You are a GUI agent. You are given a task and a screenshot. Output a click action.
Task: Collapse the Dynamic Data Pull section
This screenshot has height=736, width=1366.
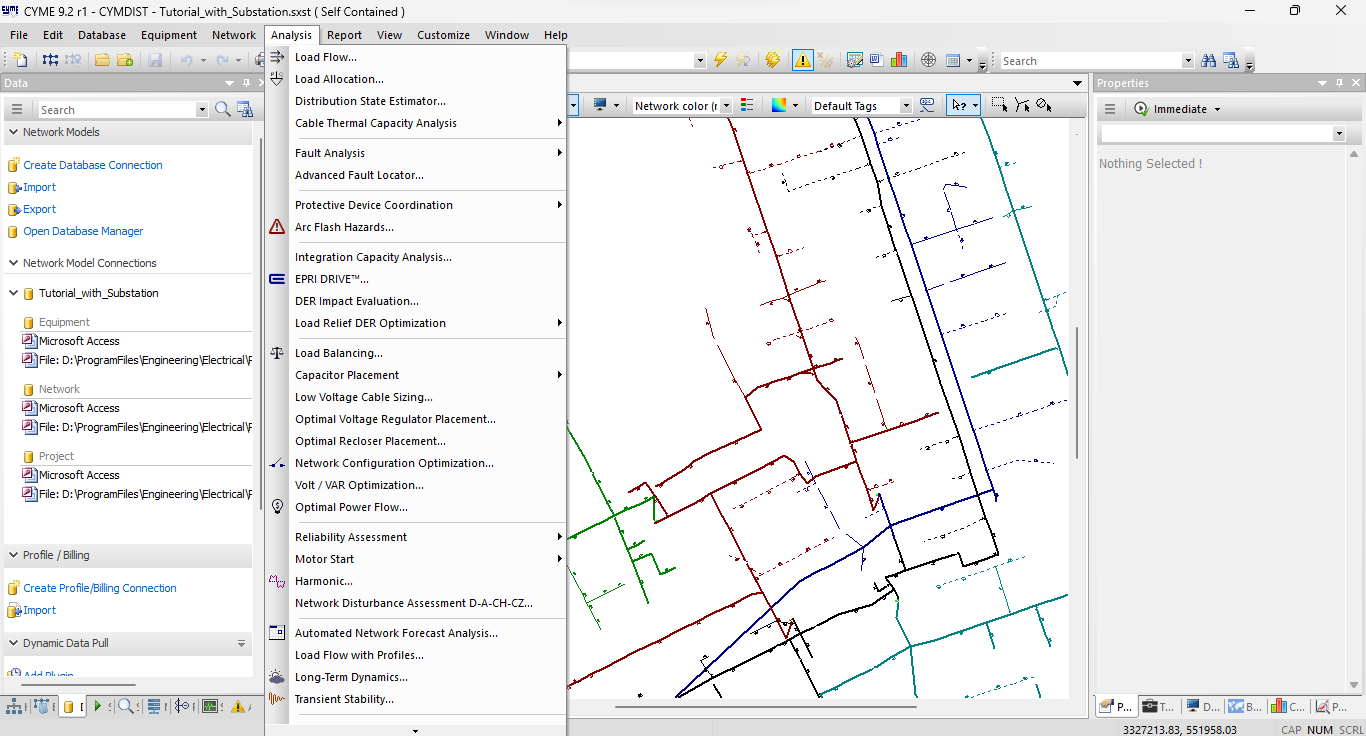13,643
